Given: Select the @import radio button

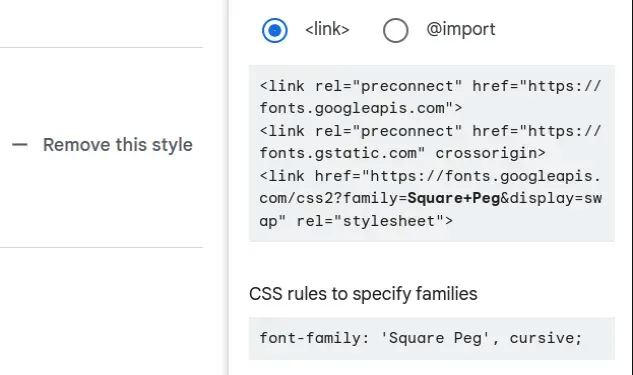Looking at the screenshot, I should pyautogui.click(x=396, y=30).
